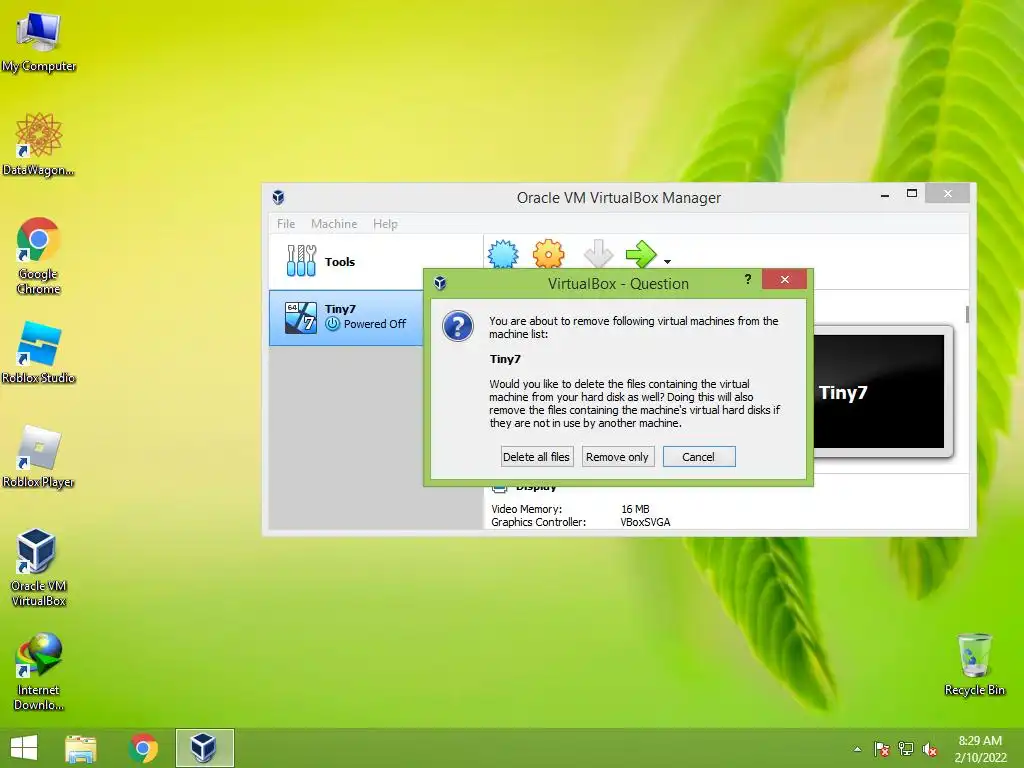Click the Google Chrome desktop shortcut
This screenshot has width=1024, height=768.
click(39, 255)
